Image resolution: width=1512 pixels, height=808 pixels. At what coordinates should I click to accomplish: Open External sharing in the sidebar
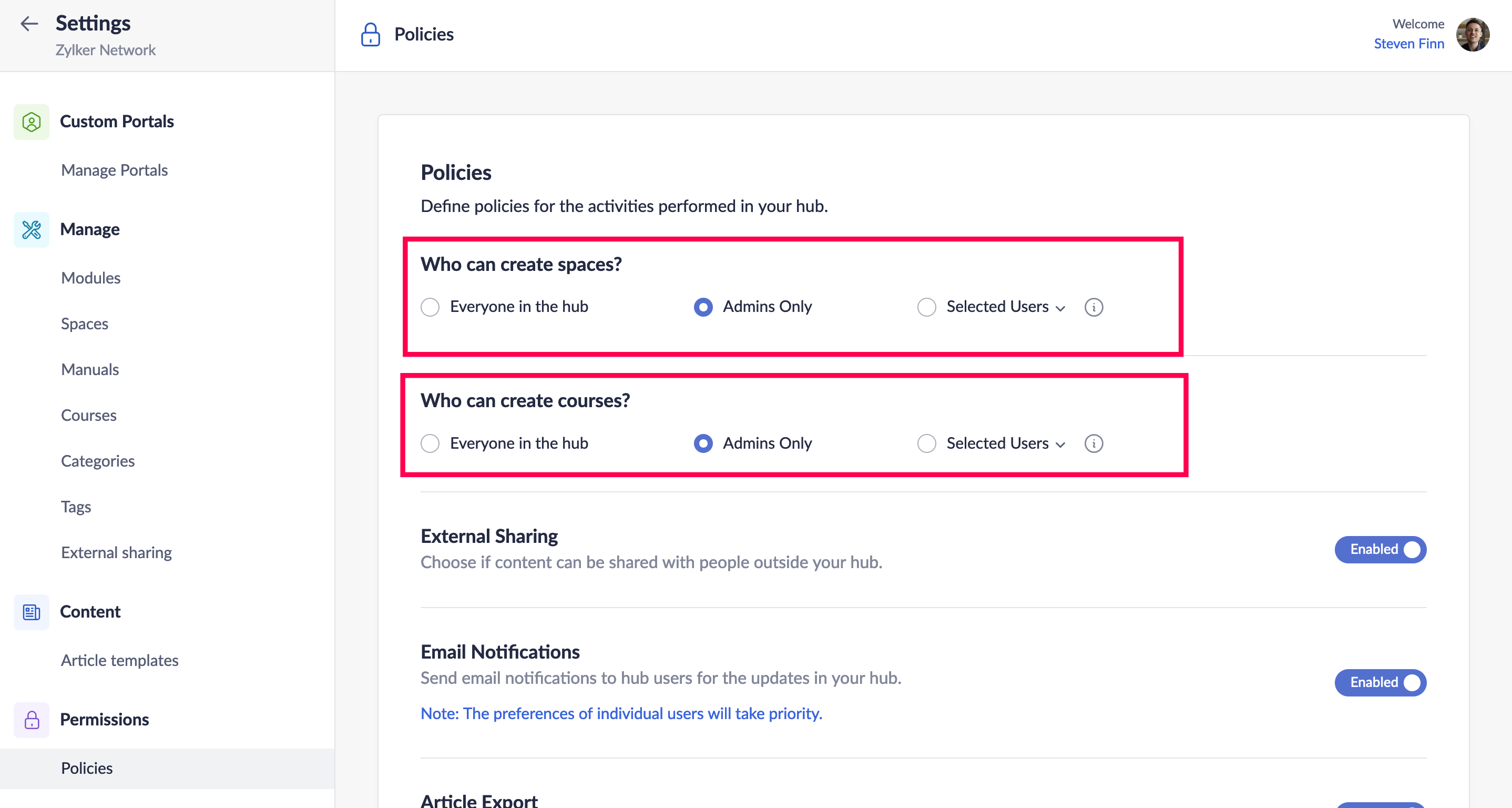116,552
